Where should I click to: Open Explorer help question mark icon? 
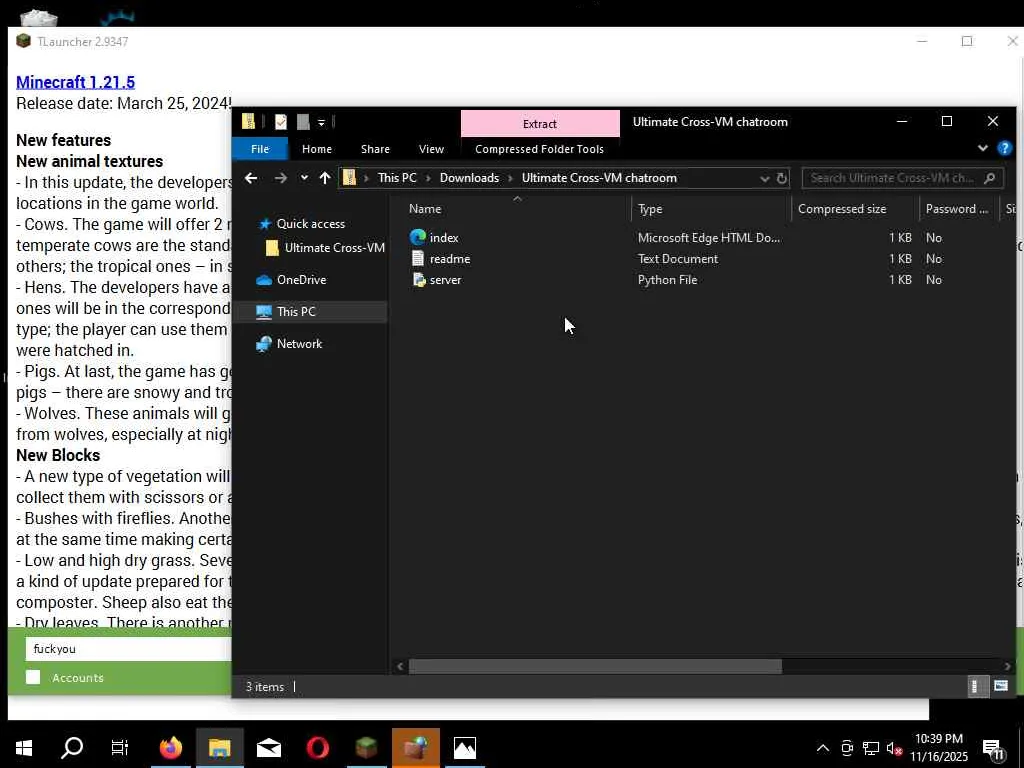coord(1004,148)
